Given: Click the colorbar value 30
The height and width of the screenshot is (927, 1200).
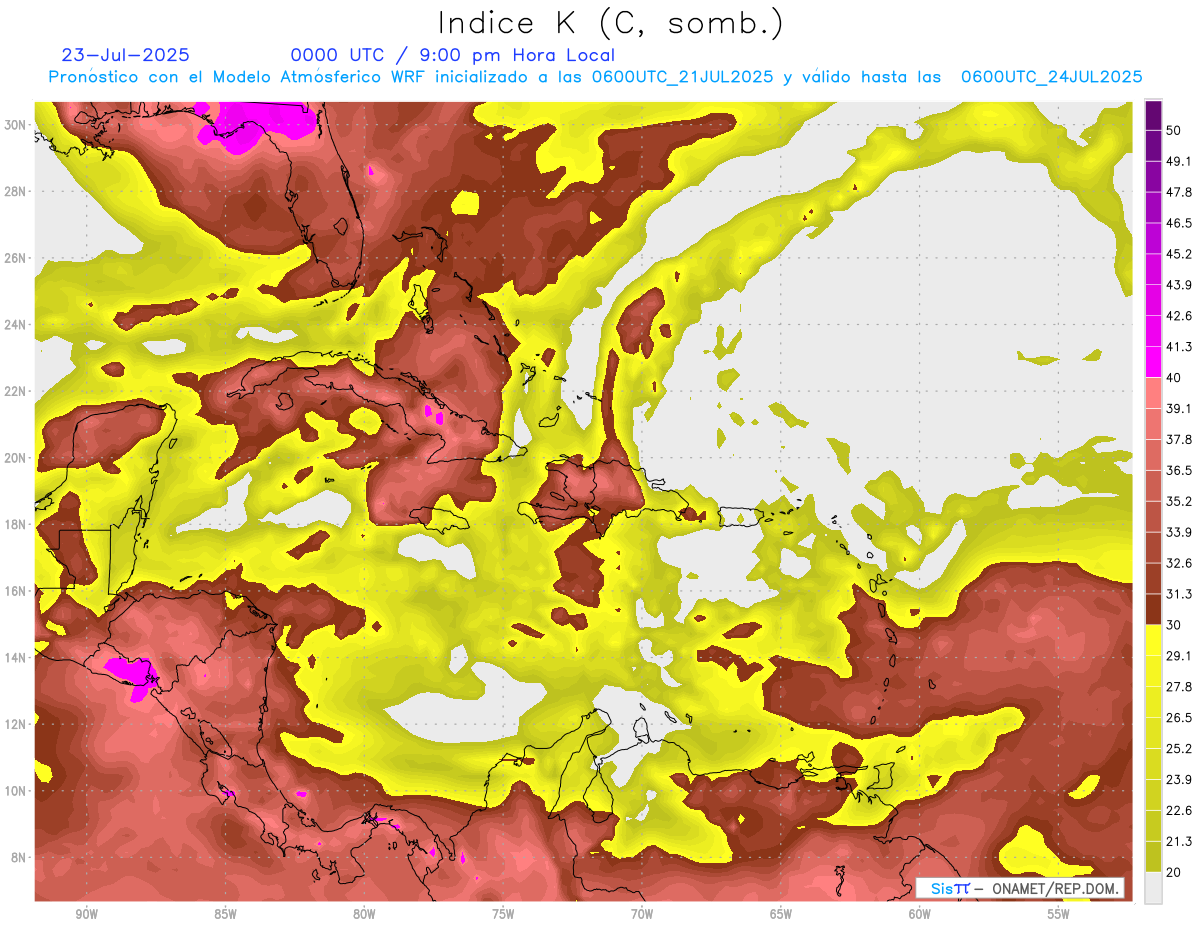Looking at the screenshot, I should tap(1174, 625).
